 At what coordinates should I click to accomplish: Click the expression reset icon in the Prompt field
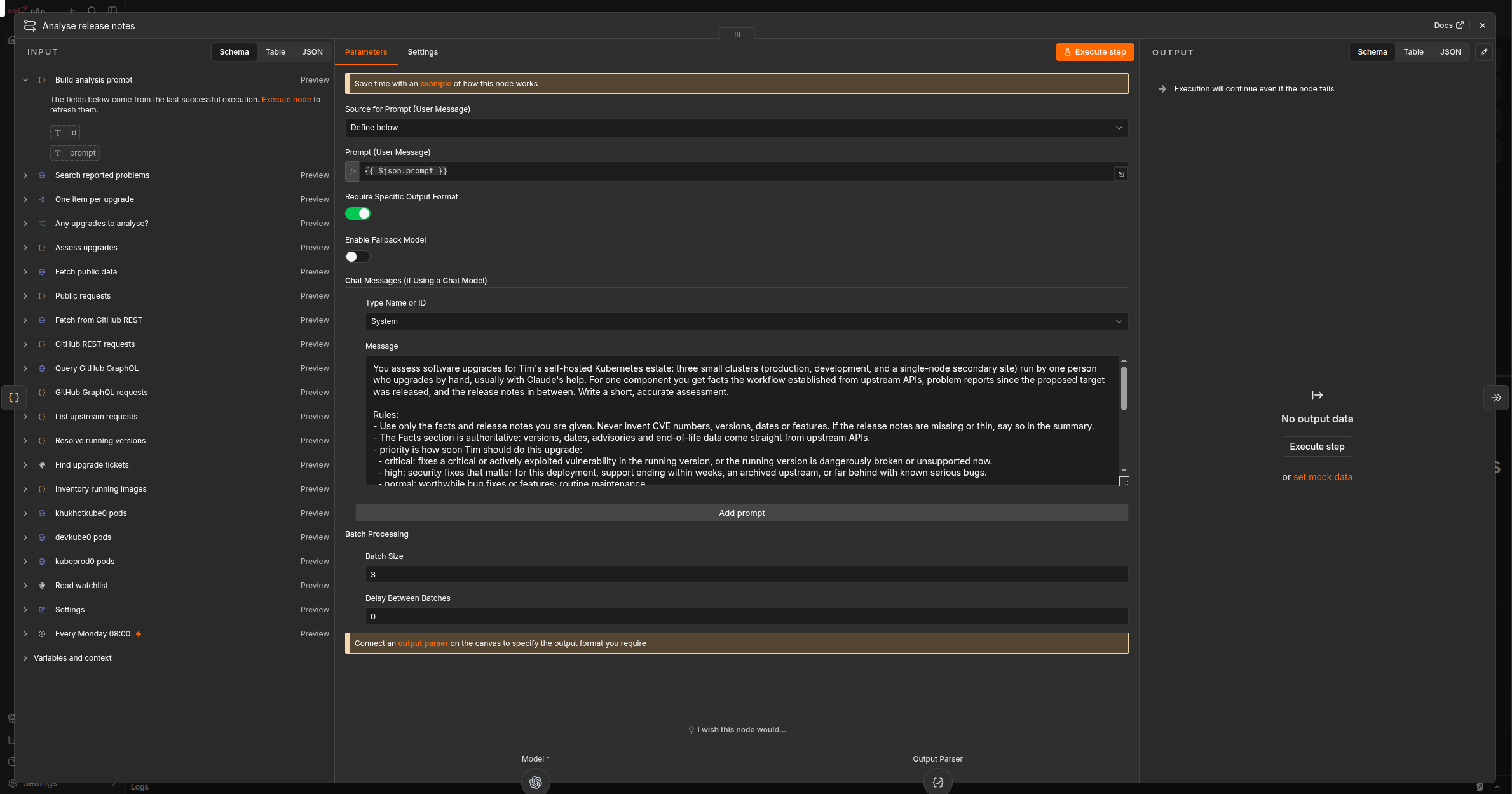(x=1121, y=174)
